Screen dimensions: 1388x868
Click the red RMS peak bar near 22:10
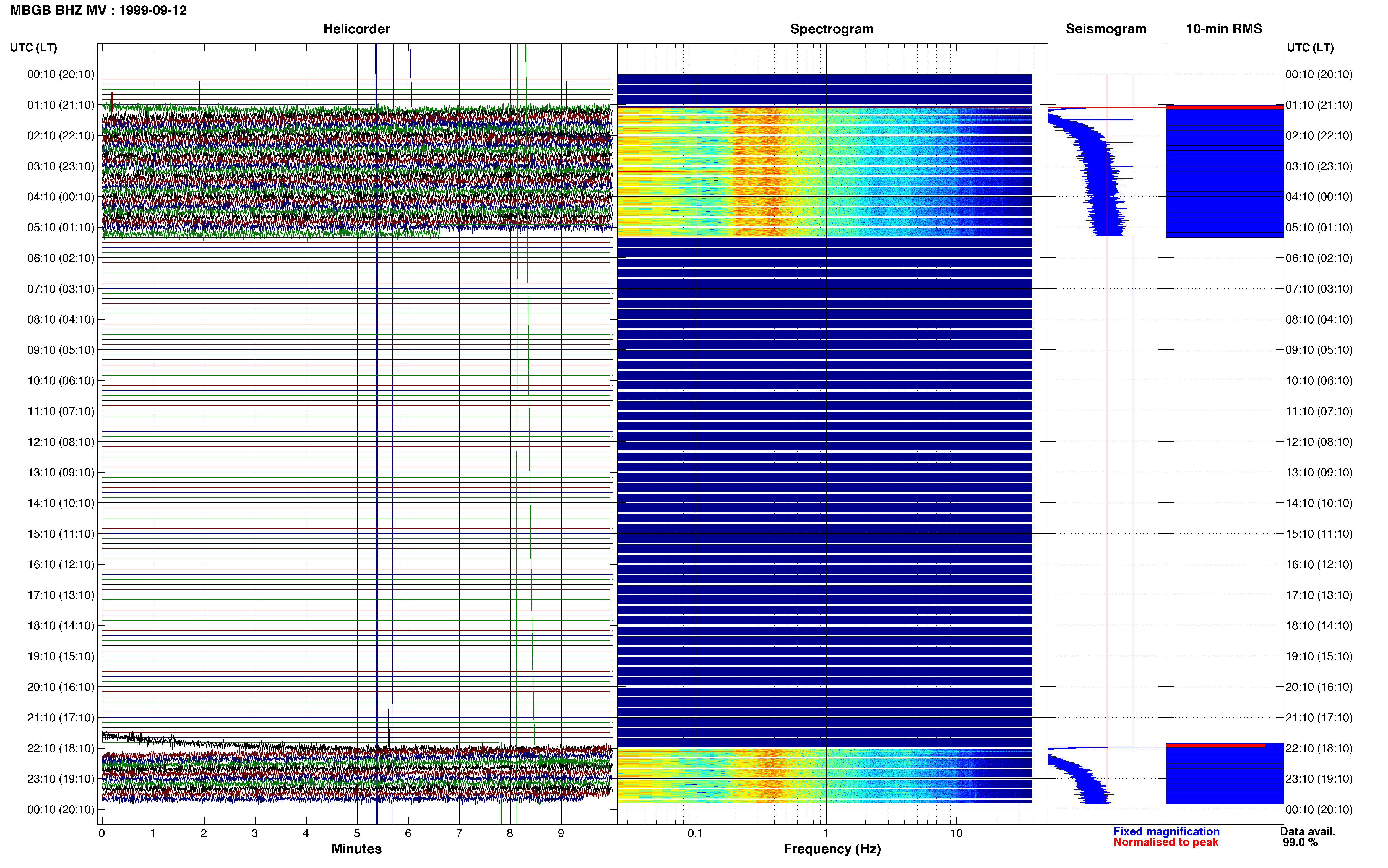click(x=1215, y=745)
